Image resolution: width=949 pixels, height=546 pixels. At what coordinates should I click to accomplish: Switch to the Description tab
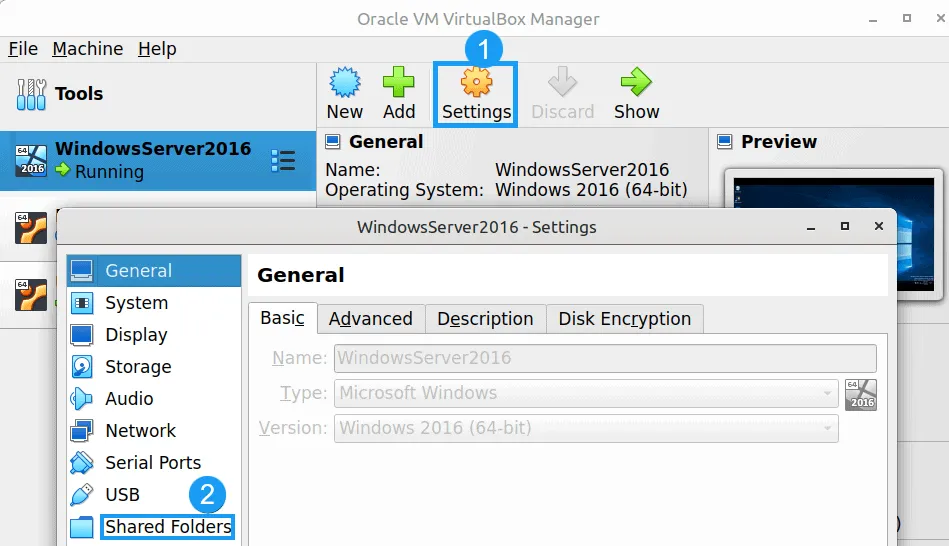485,318
